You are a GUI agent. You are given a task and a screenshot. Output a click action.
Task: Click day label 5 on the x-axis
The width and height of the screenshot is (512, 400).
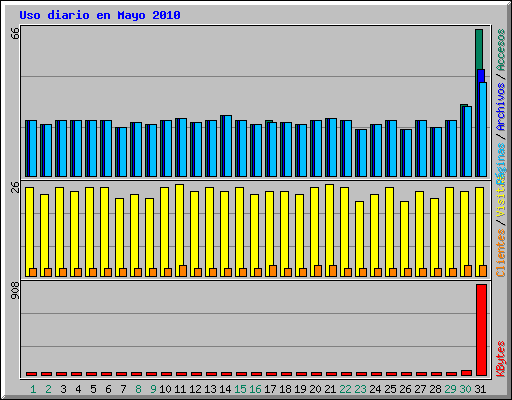pyautogui.click(x=93, y=389)
